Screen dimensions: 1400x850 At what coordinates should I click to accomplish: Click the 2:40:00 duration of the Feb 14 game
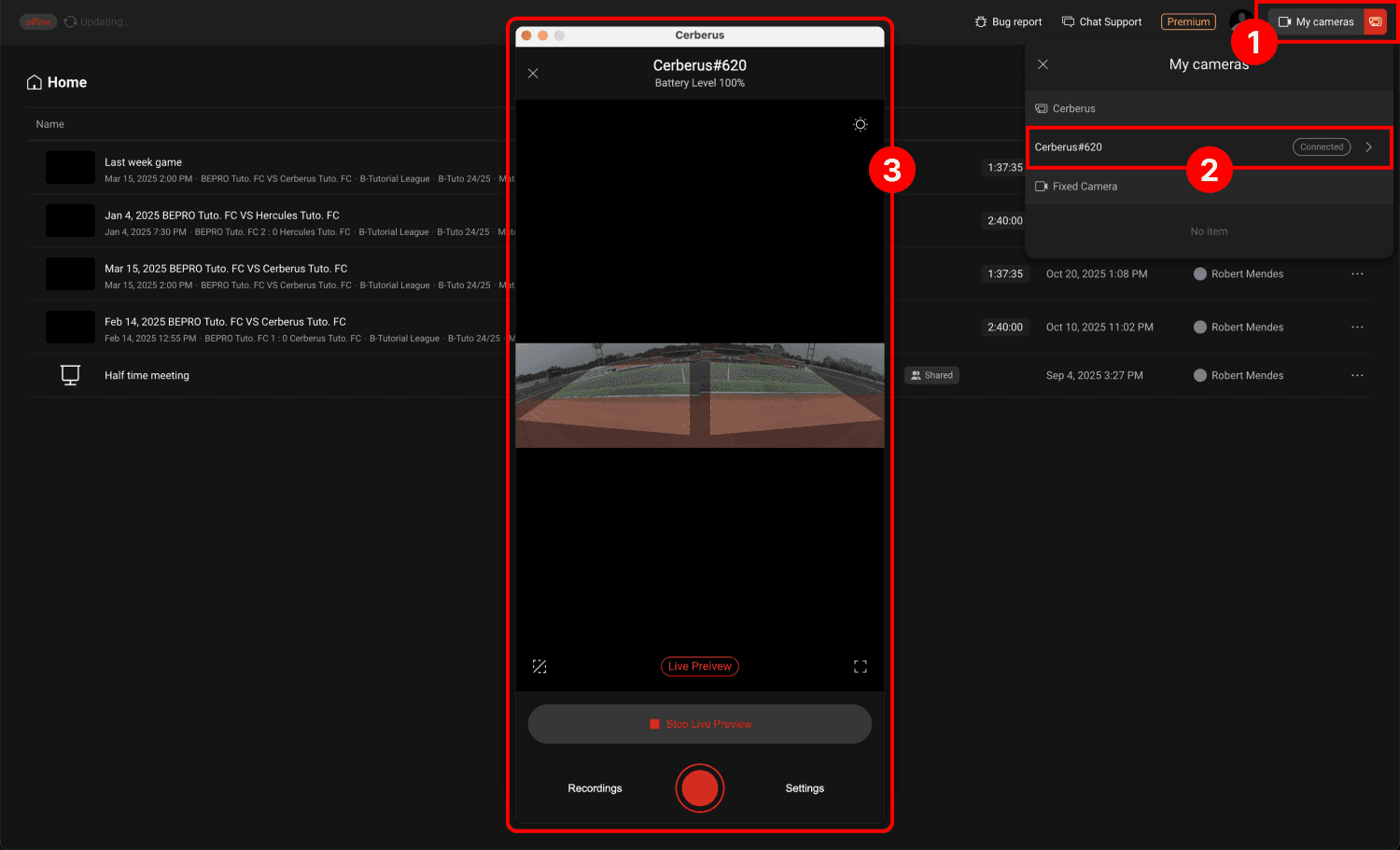pyautogui.click(x=1005, y=327)
